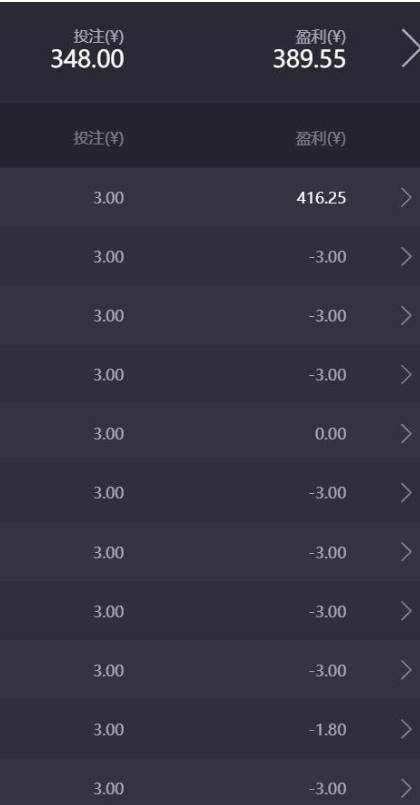
Task: Open the summary arrow beside 389.55 profit
Action: click(410, 48)
